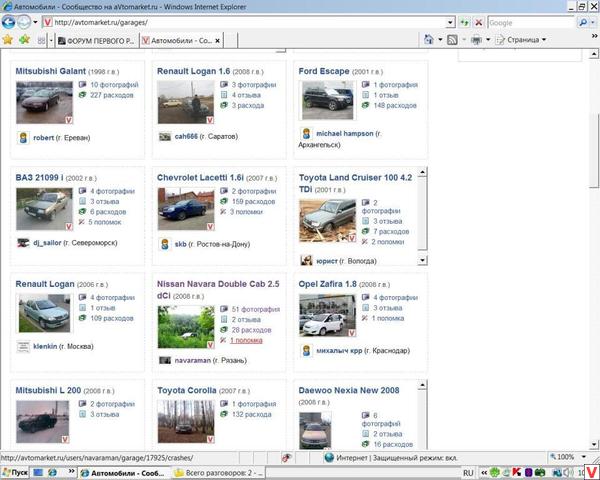The image size is (600, 480).
Task: Click the avatar beside михалыч крр
Action: pyautogui.click(x=306, y=351)
